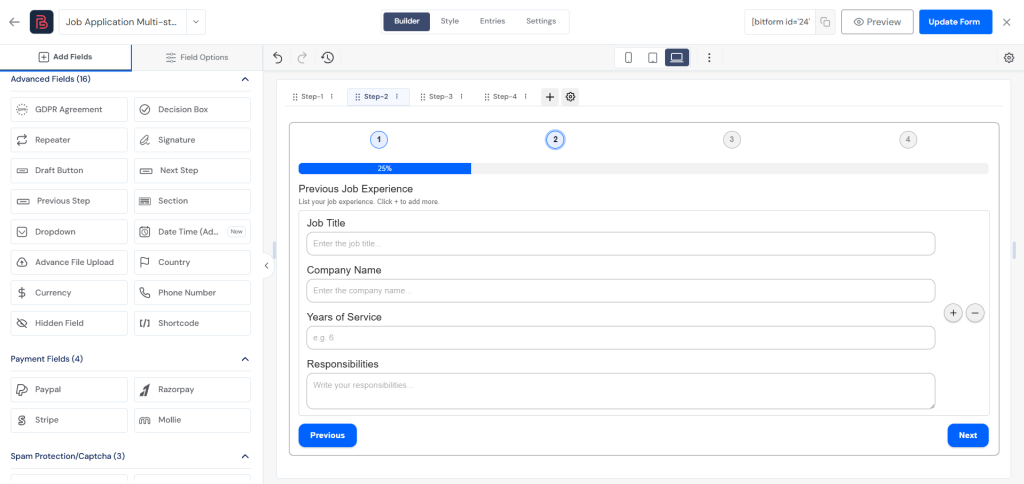Click the plus icon to add step
This screenshot has height=484, width=1024.
click(x=550, y=97)
